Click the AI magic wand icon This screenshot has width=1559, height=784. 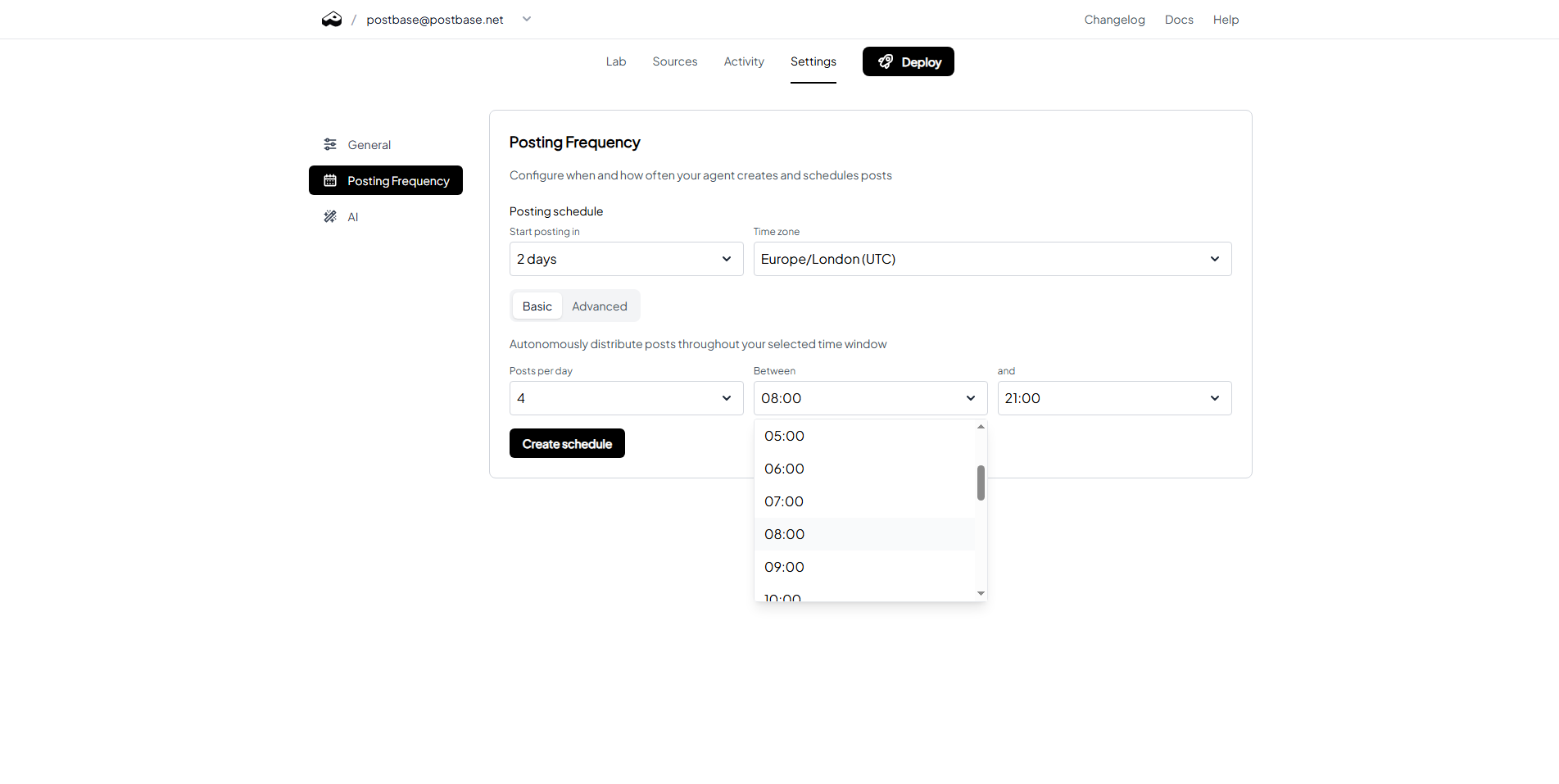coord(330,217)
